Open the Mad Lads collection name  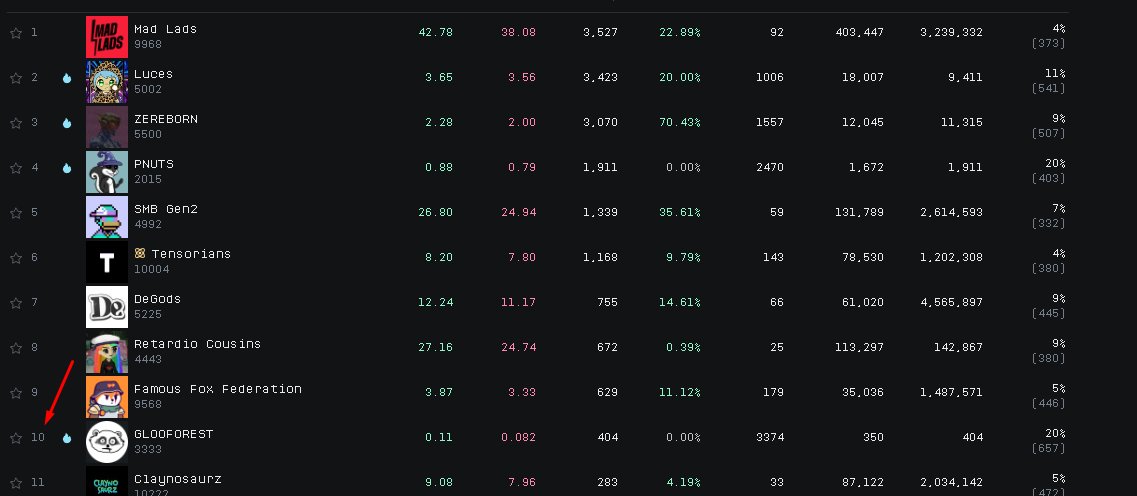click(x=165, y=29)
